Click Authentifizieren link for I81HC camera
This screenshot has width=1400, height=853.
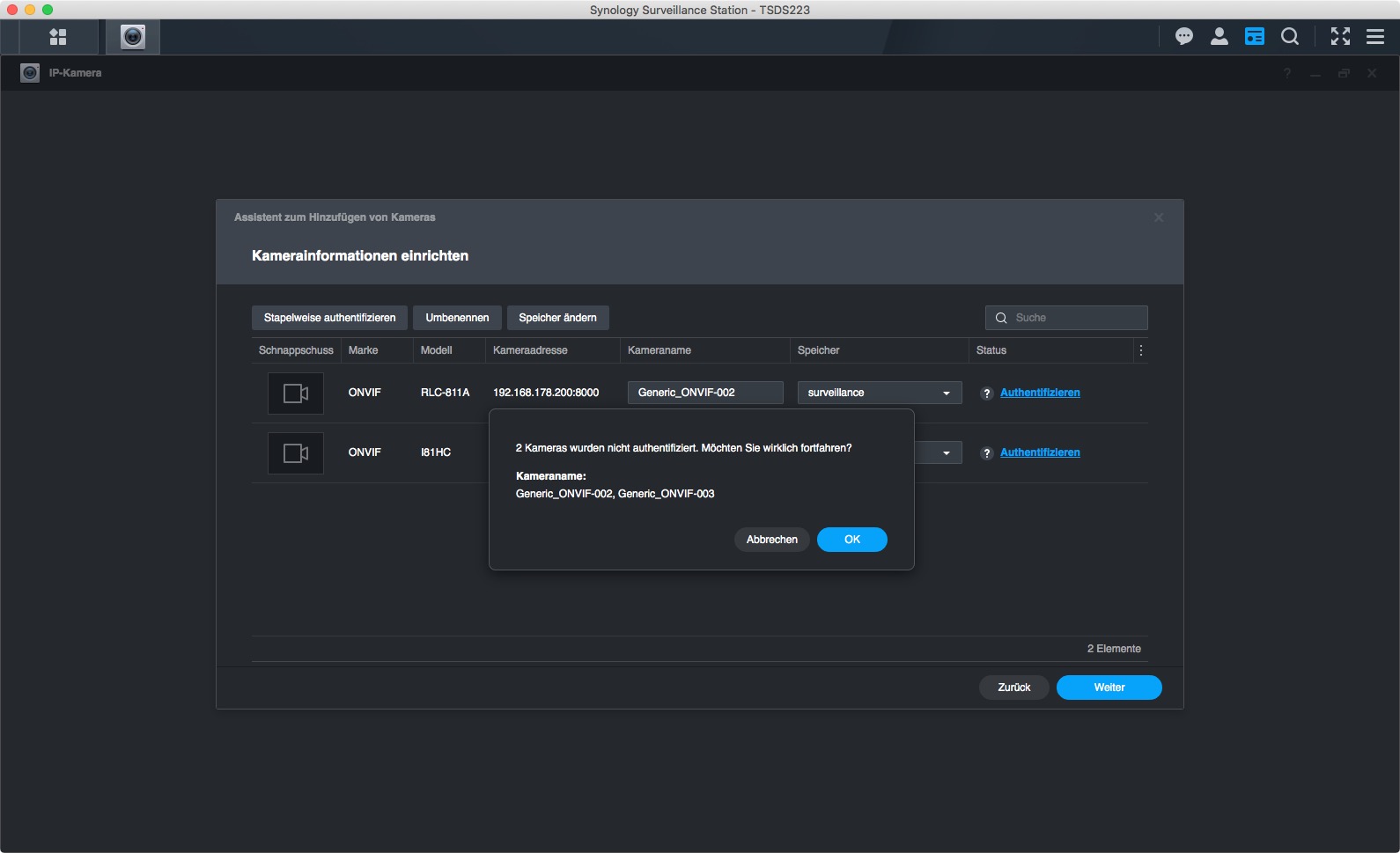click(1039, 452)
